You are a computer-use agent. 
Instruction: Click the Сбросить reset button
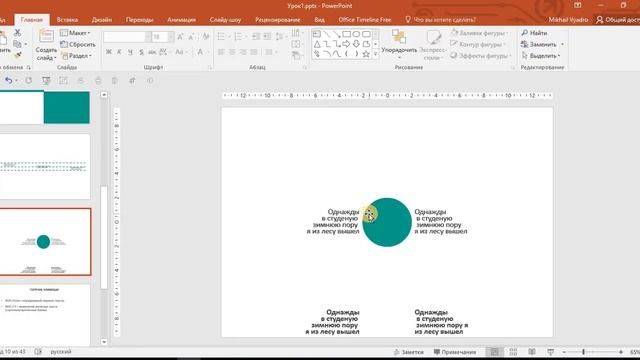[x=78, y=44]
